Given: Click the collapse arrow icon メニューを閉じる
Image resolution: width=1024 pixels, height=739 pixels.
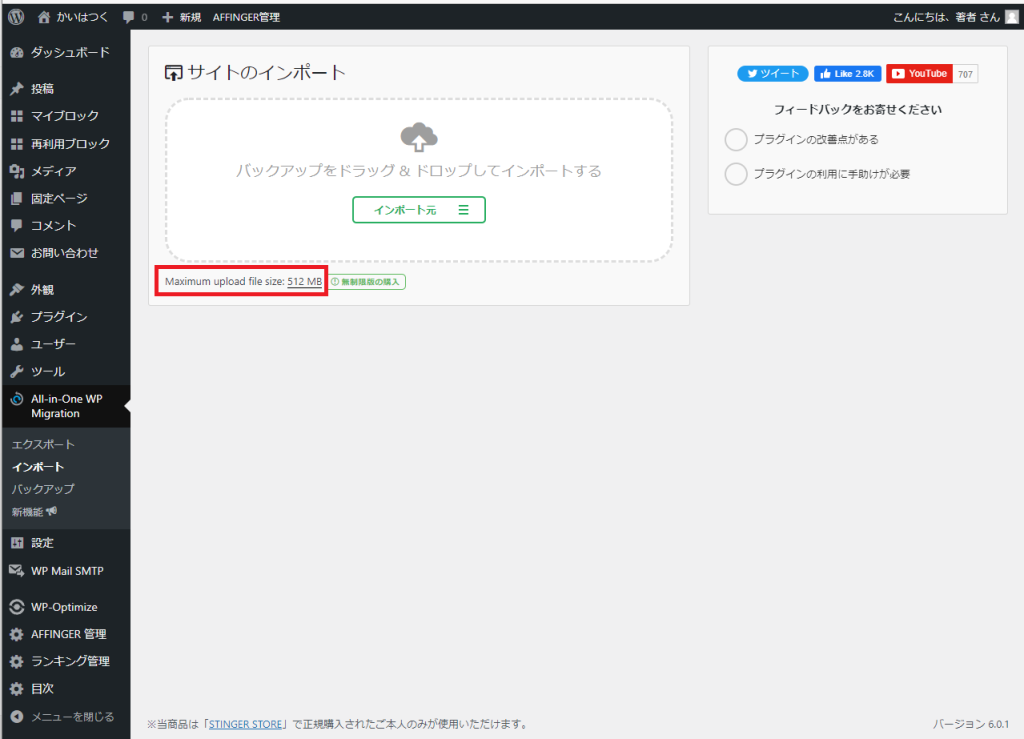Looking at the screenshot, I should 17,716.
